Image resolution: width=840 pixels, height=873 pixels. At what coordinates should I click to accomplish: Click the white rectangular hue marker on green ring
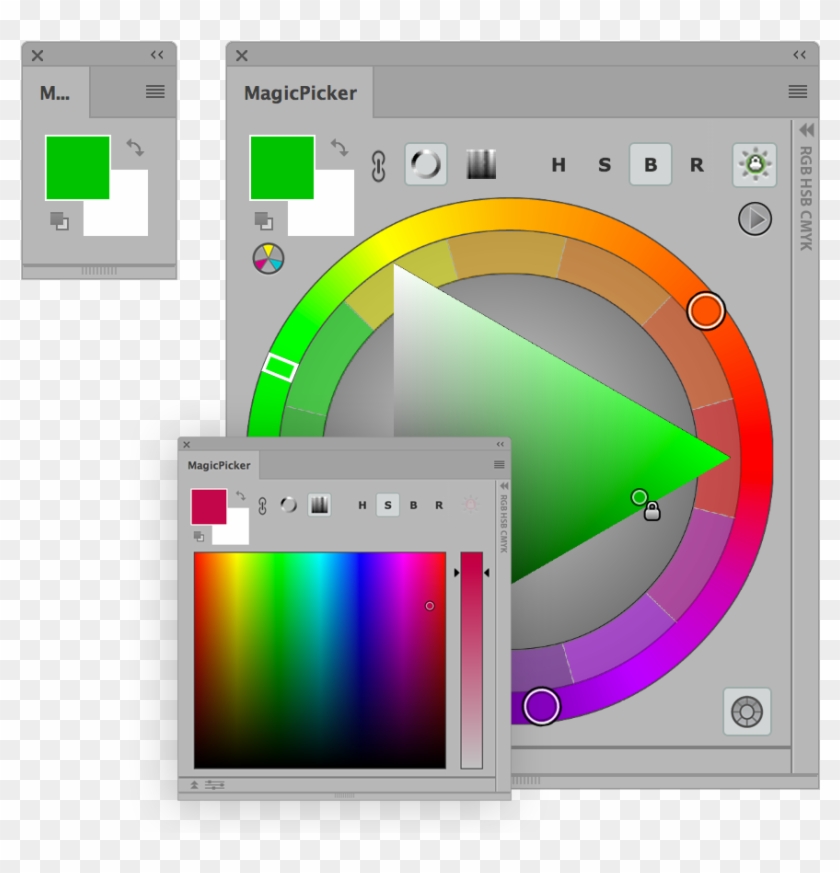click(x=280, y=367)
